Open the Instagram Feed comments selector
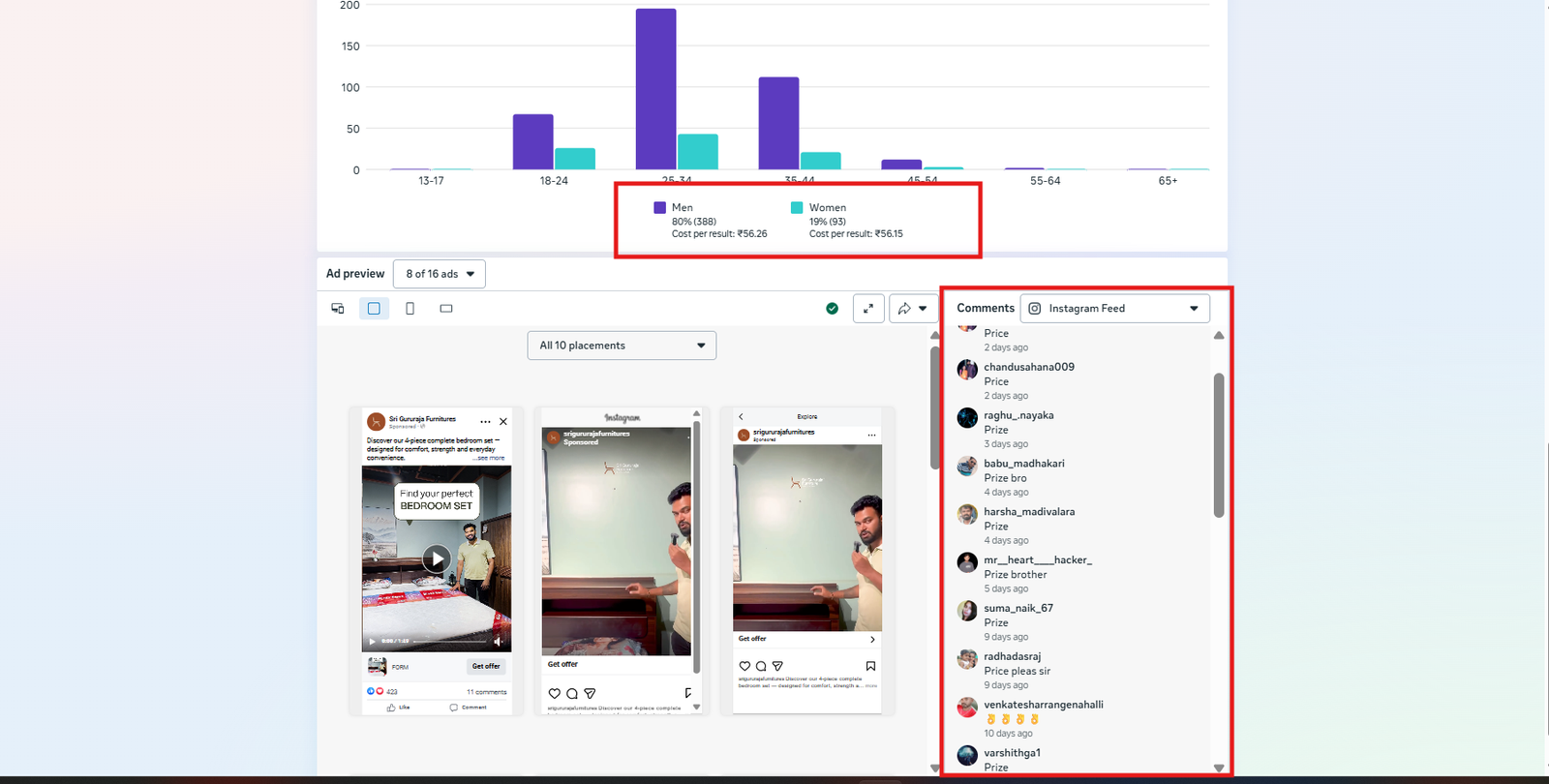 point(1114,309)
